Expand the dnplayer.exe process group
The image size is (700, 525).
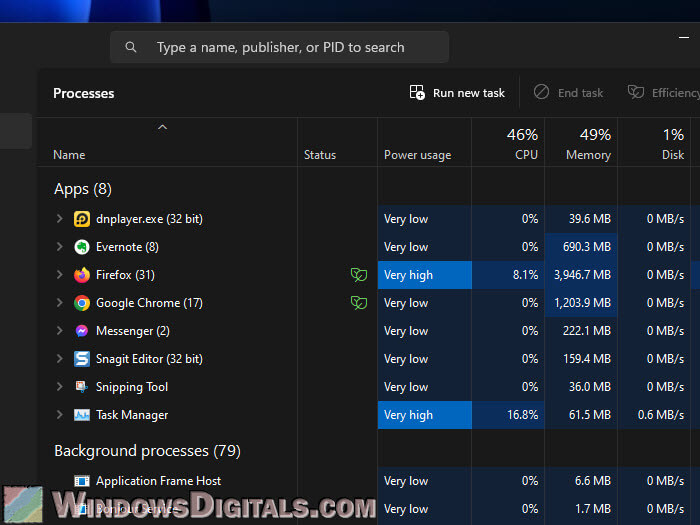pyautogui.click(x=59, y=219)
